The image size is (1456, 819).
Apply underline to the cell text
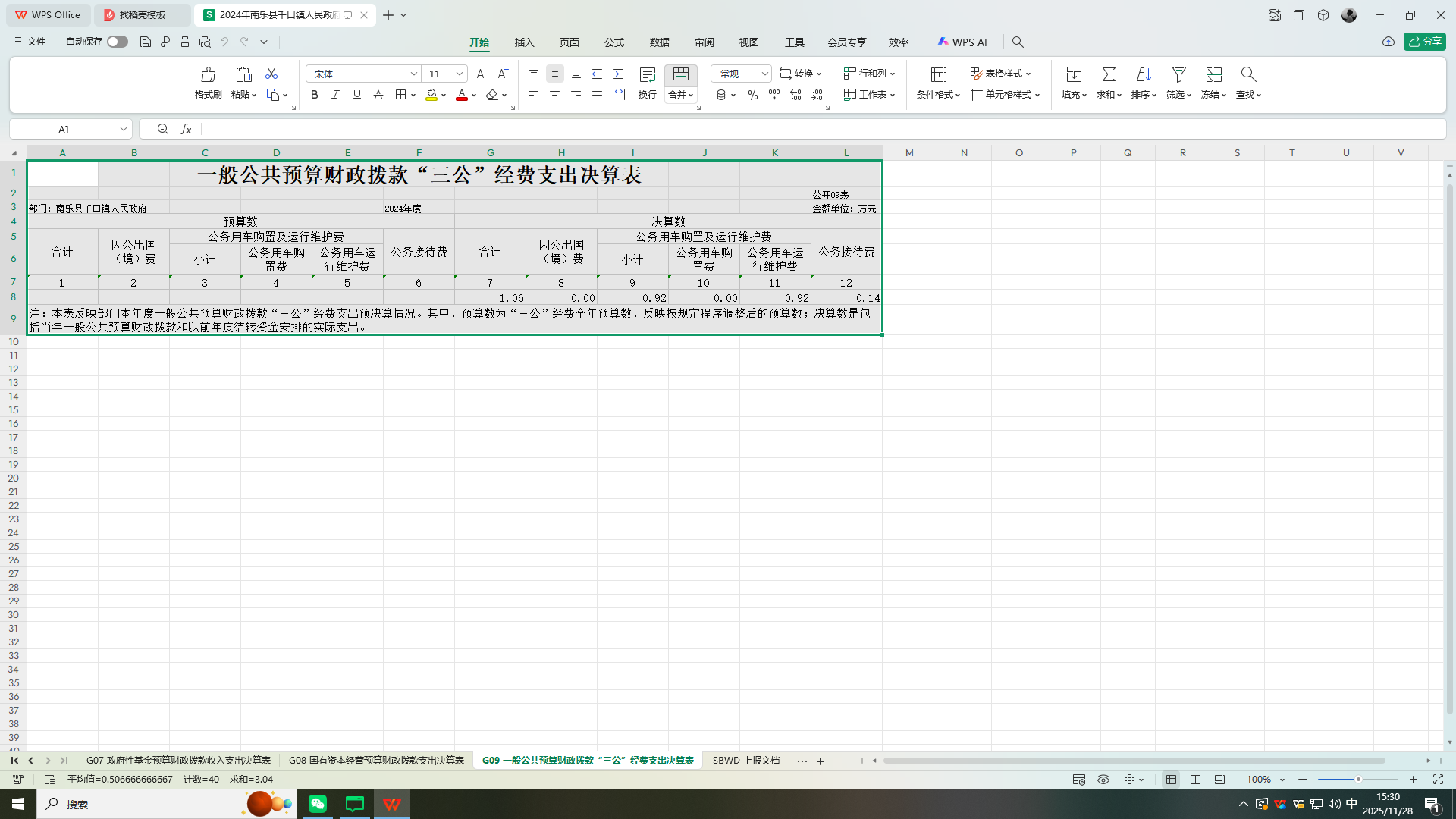(356, 95)
